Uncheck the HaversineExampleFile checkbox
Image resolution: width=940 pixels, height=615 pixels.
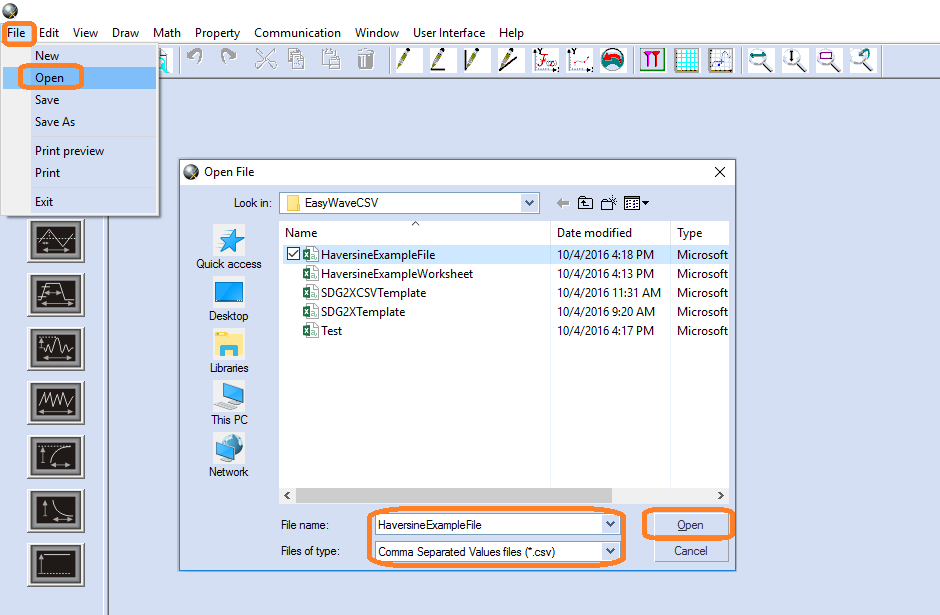tap(293, 254)
